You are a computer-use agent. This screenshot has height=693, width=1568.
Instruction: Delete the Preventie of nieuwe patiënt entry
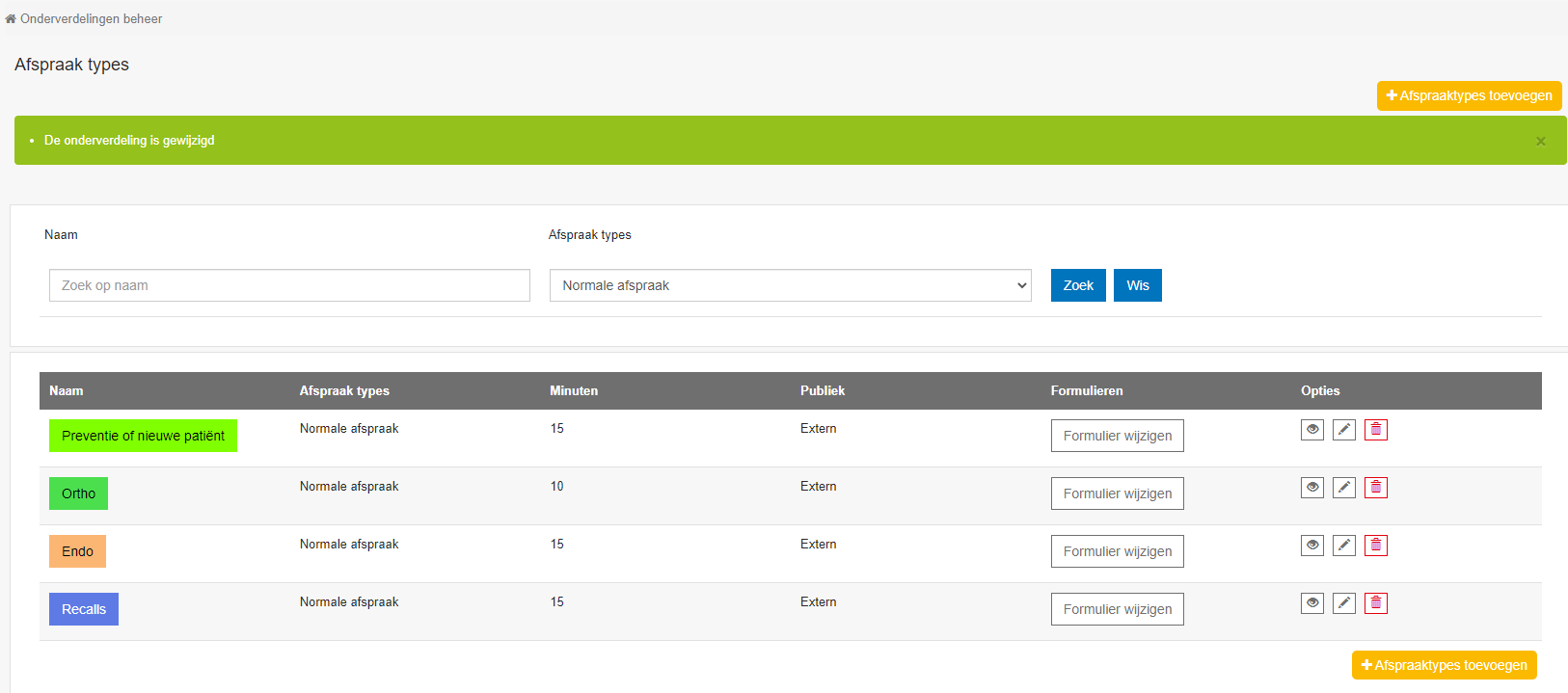click(x=1375, y=430)
